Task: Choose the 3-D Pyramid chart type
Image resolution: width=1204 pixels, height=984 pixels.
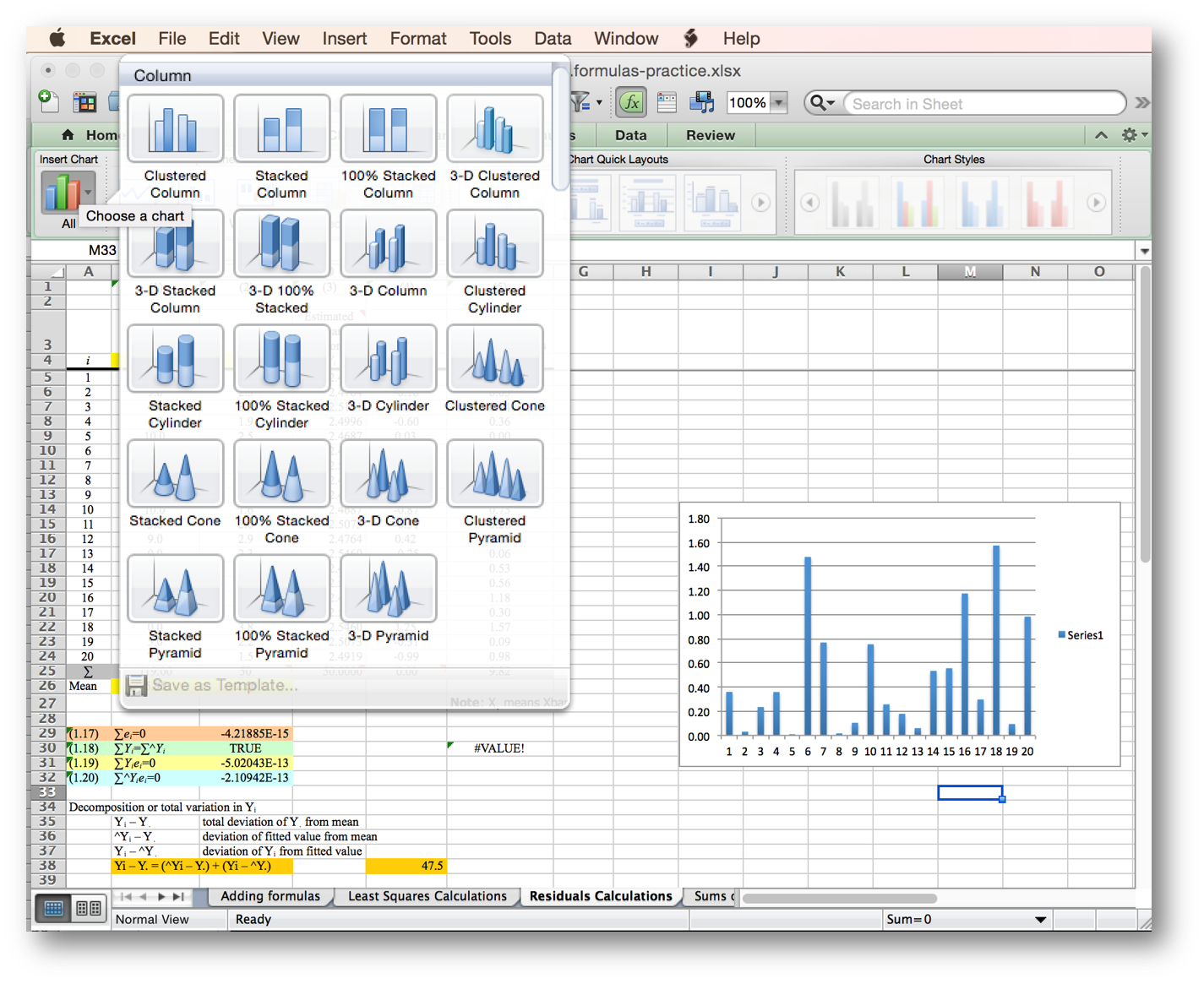Action: (x=388, y=589)
